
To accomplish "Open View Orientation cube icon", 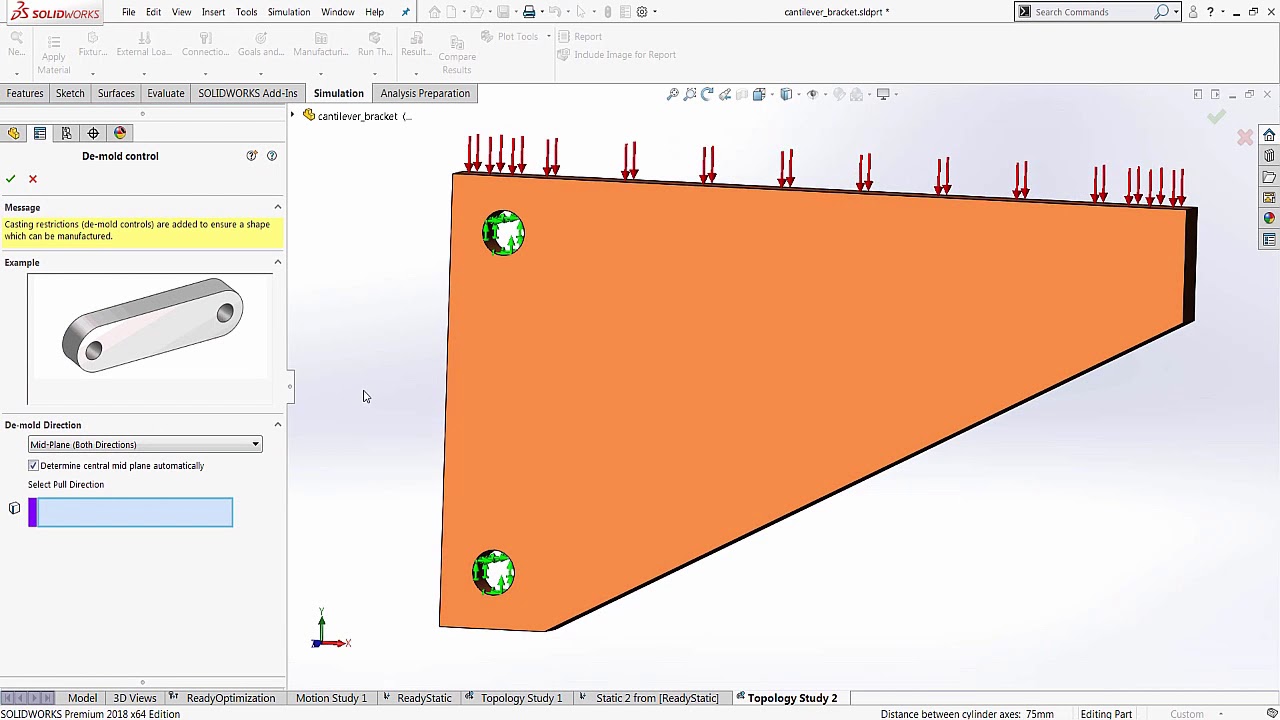I will [759, 94].
